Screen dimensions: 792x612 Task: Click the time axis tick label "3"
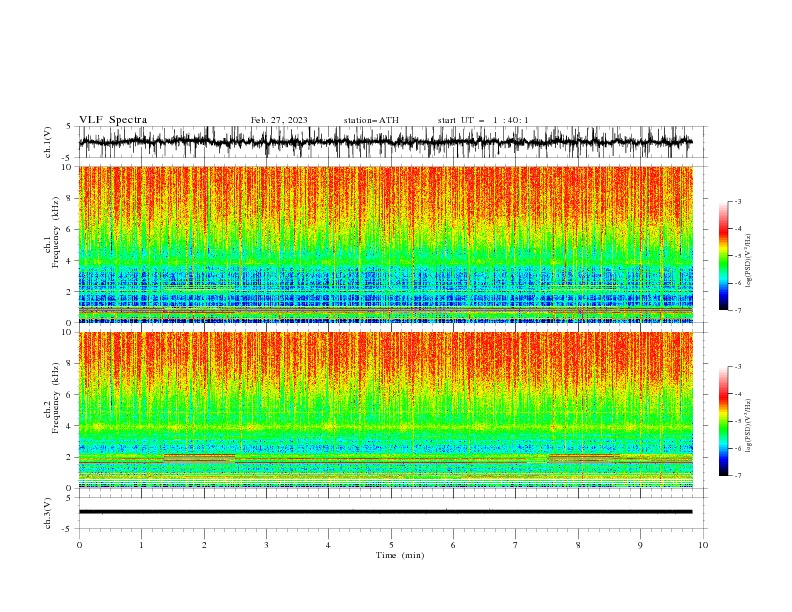266,545
